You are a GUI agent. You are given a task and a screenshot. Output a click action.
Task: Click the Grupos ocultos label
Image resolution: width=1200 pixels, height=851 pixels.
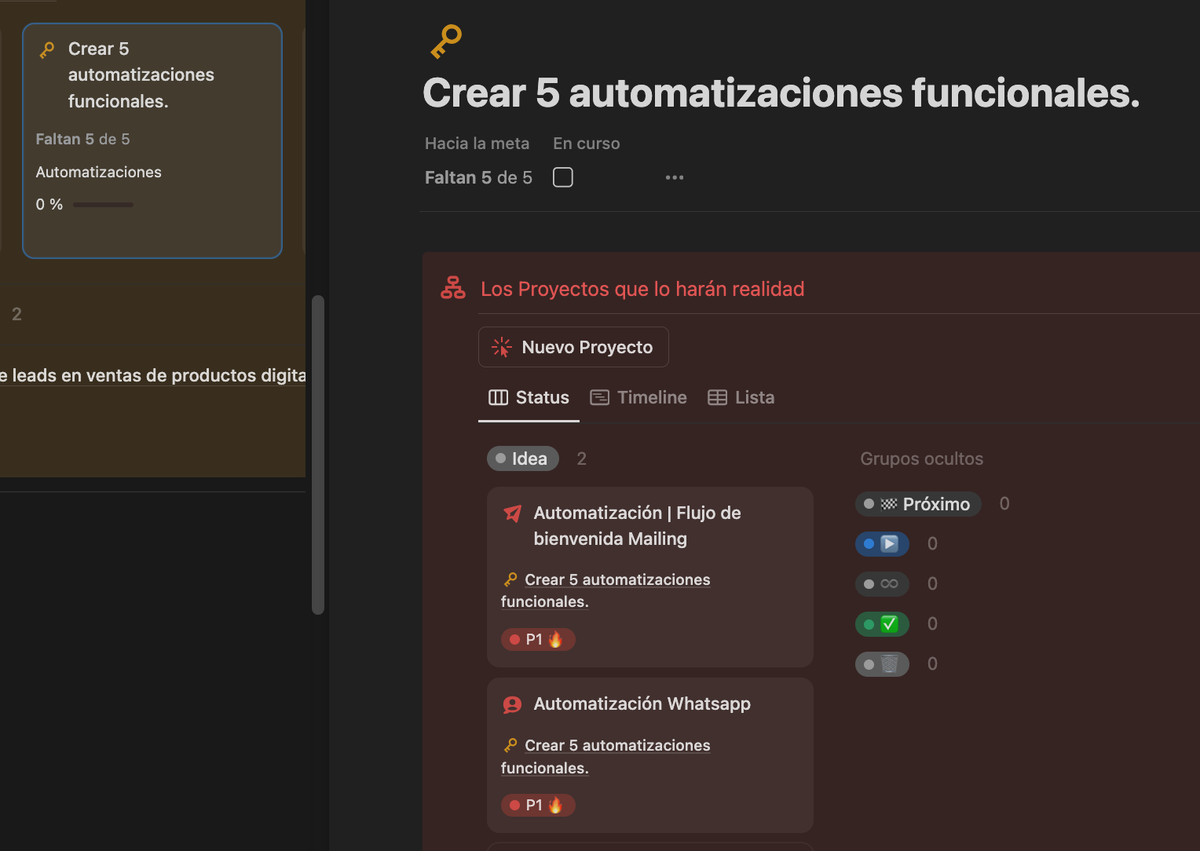click(x=922, y=459)
